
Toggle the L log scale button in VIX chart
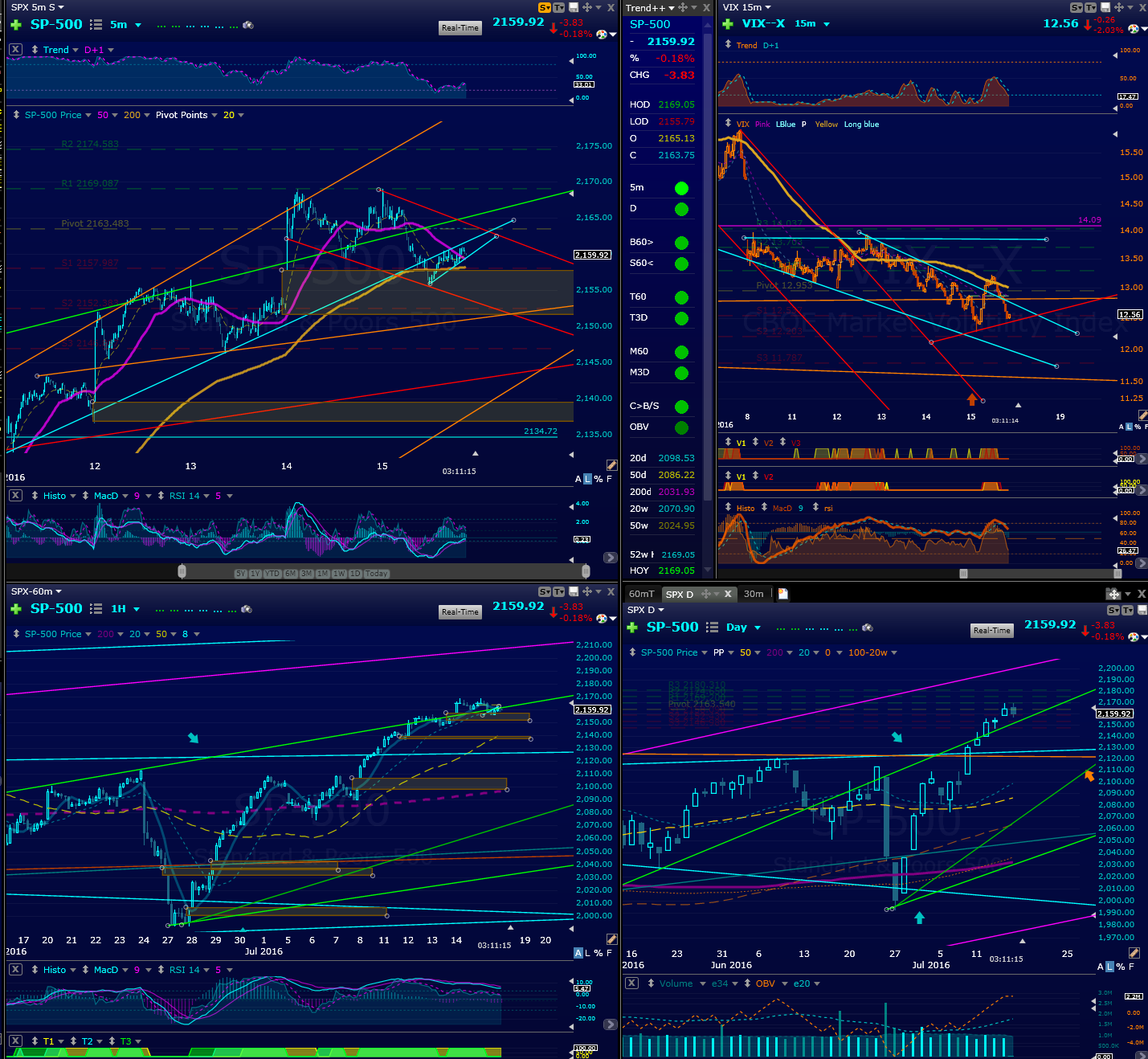(1130, 427)
